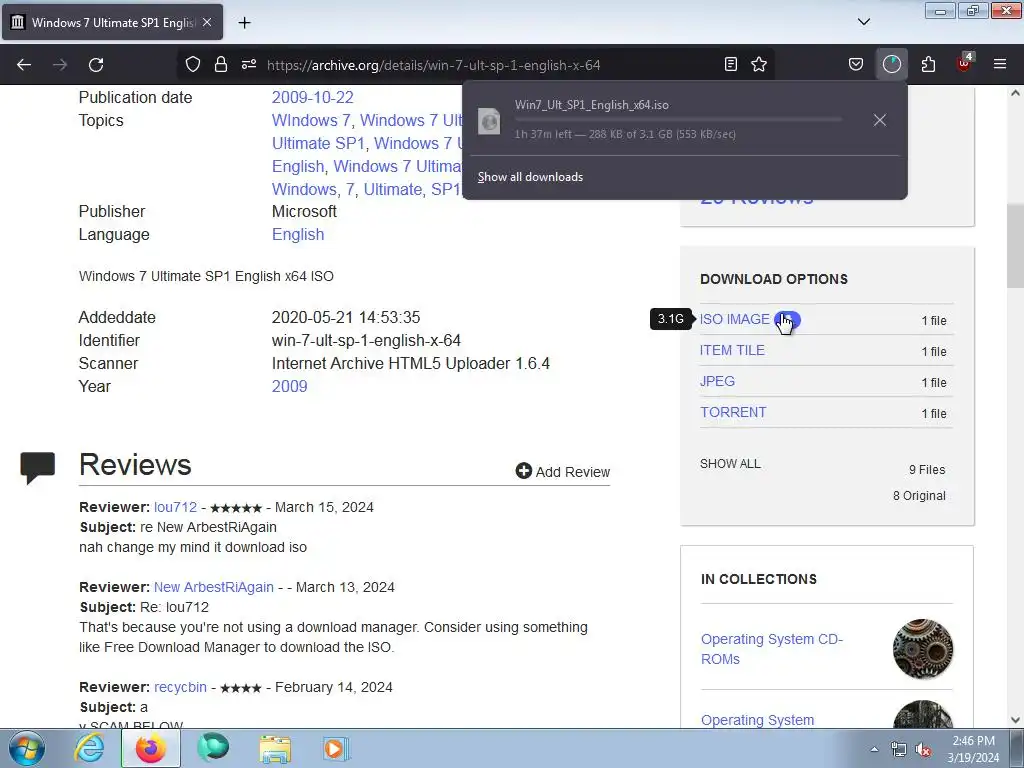Expand the list all tabs chevron
1024x768 pixels.
pyautogui.click(x=864, y=22)
